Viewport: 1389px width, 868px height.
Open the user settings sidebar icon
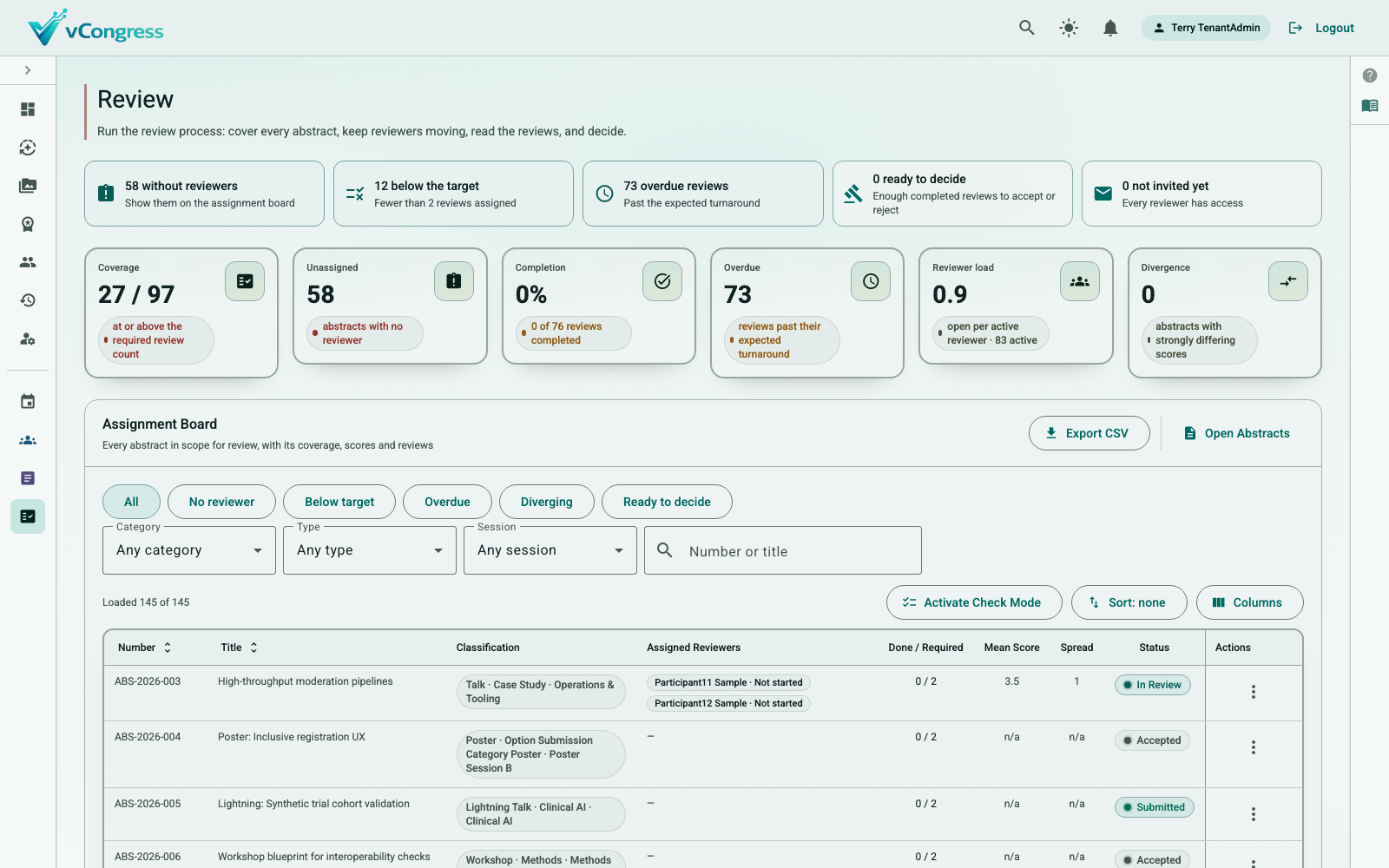click(28, 339)
